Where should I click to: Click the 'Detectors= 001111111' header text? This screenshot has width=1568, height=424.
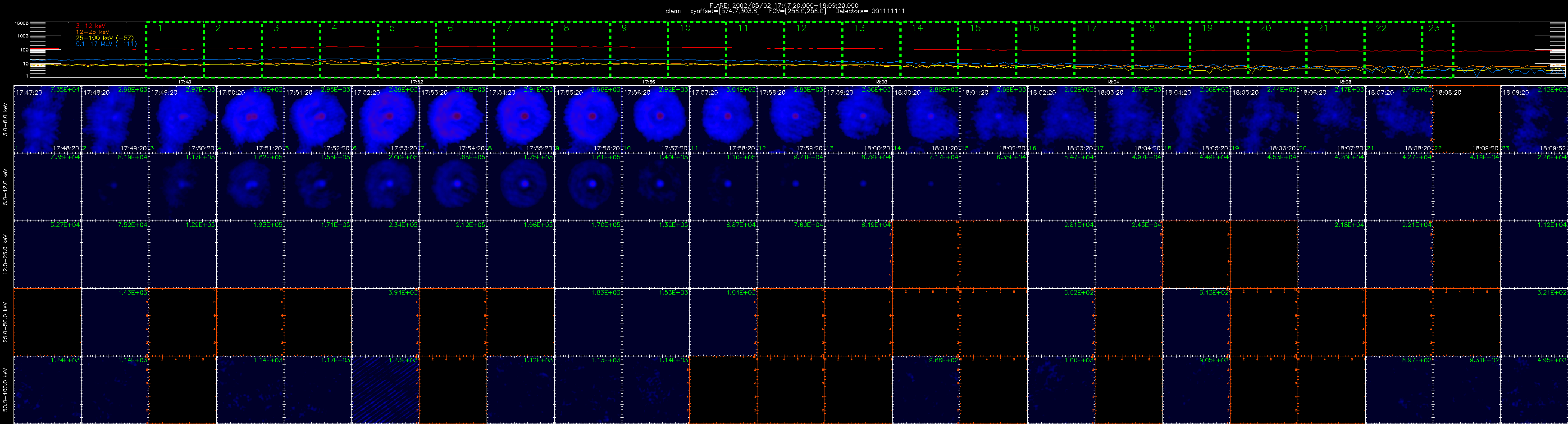click(870, 12)
